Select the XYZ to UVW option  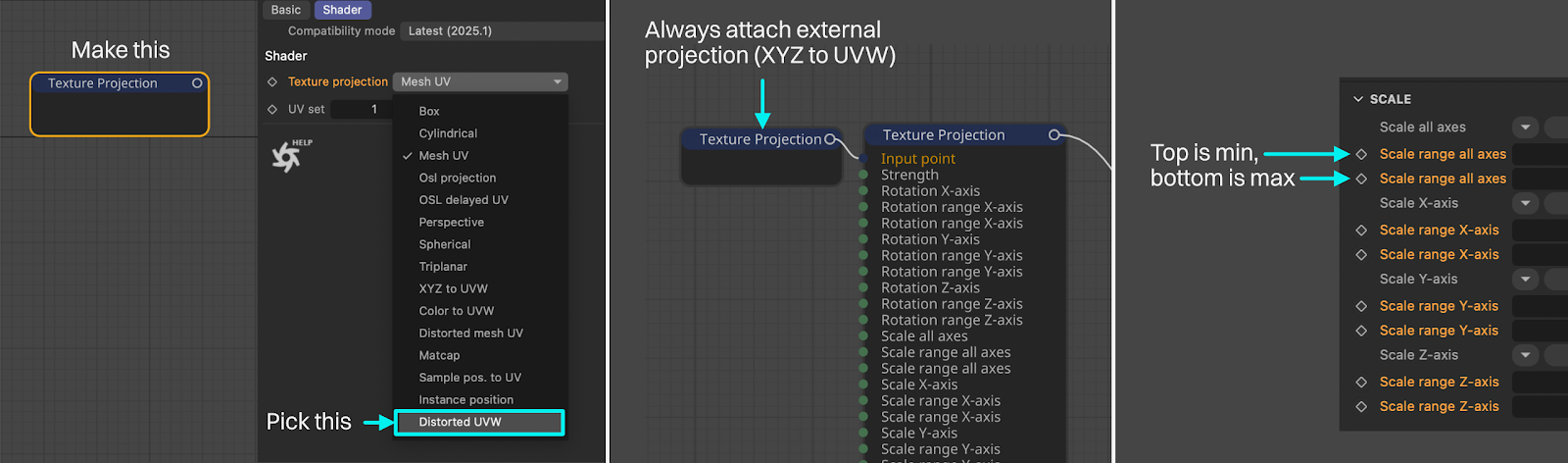pos(453,288)
